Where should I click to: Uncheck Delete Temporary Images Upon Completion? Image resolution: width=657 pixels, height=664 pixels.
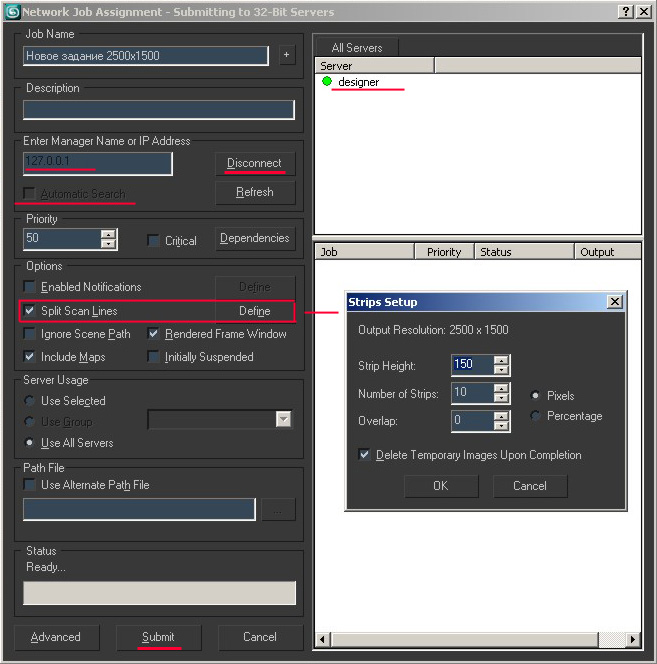tap(365, 455)
